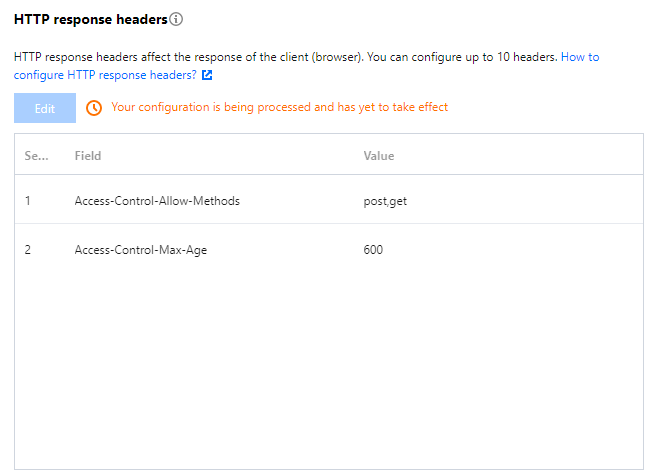This screenshot has height=476, width=652.
Task: Click the 600 value cell
Action: tap(373, 250)
